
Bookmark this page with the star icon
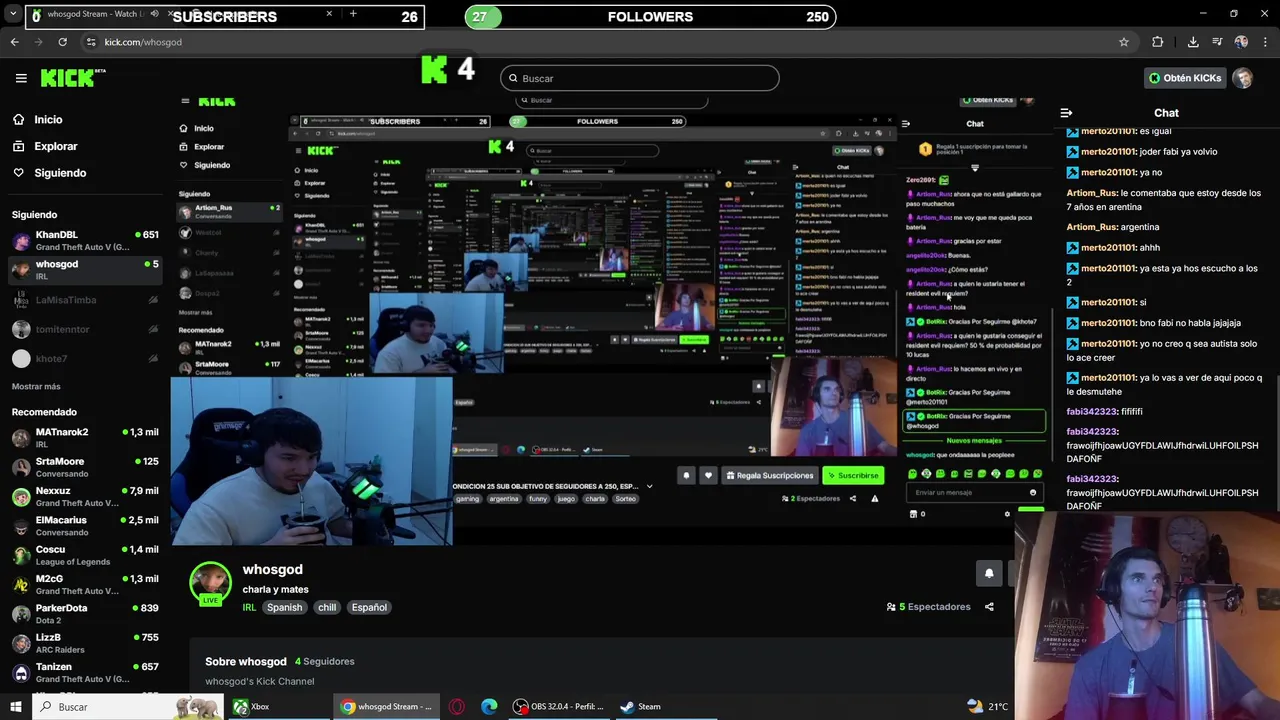coord(1124,42)
